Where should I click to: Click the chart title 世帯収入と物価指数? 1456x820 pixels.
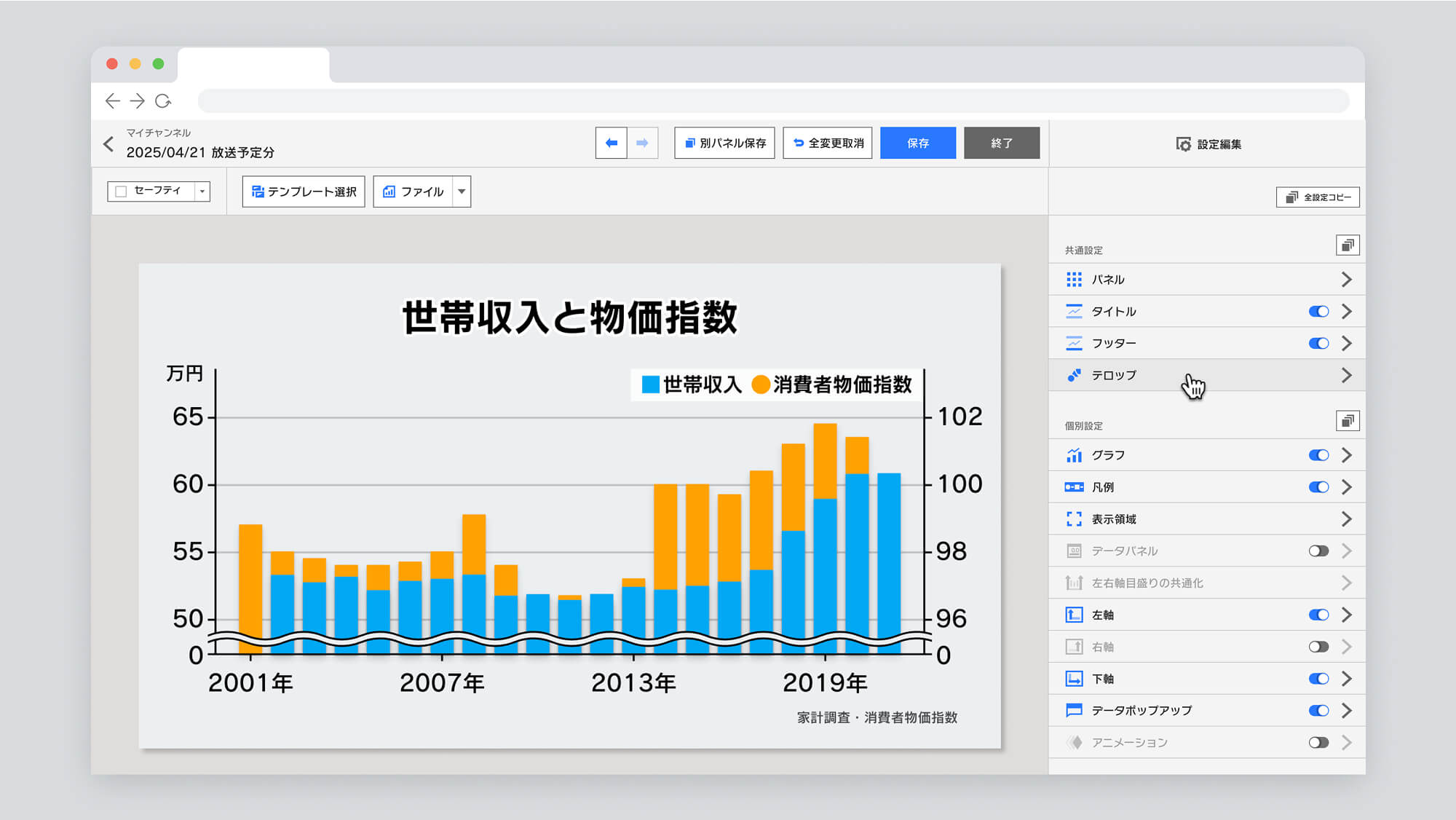click(x=569, y=318)
